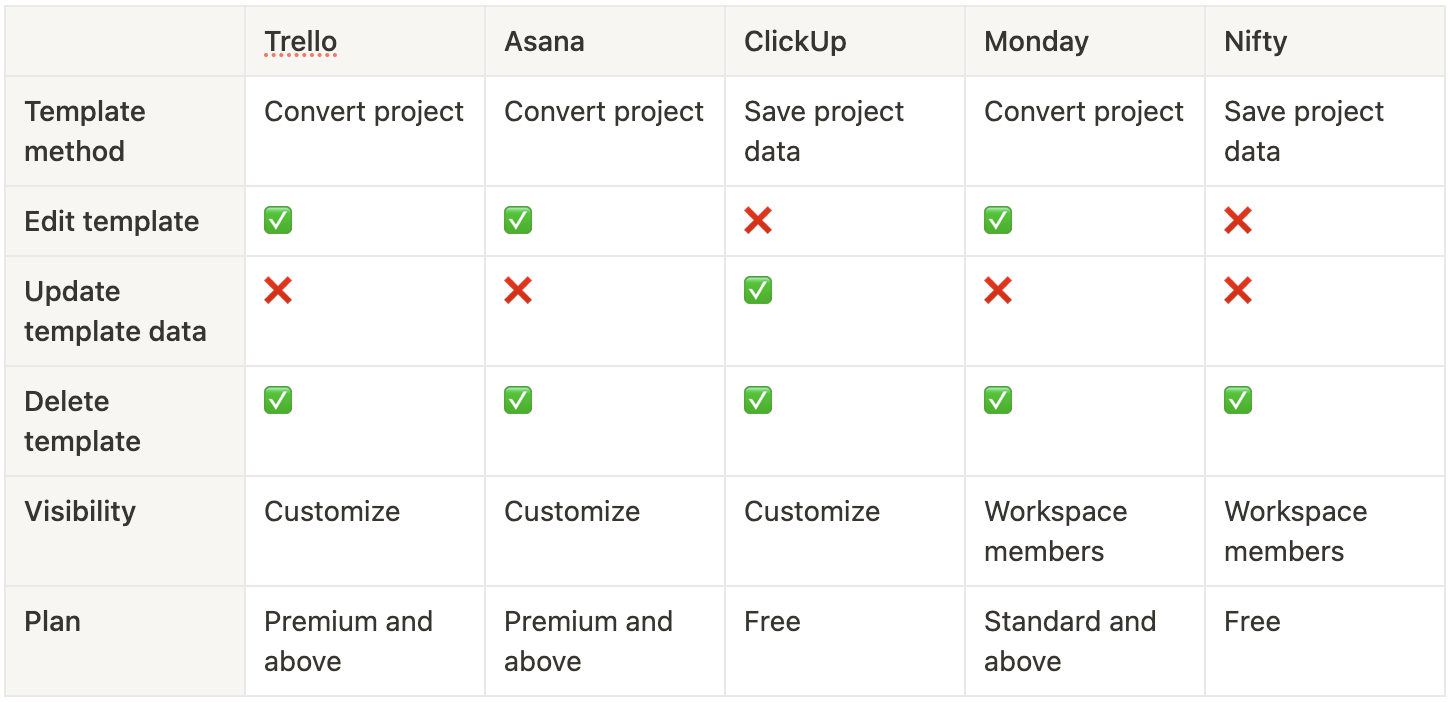Image resolution: width=1450 pixels, height=702 pixels.
Task: Click the Nifty Edit template red cross
Action: click(1238, 220)
